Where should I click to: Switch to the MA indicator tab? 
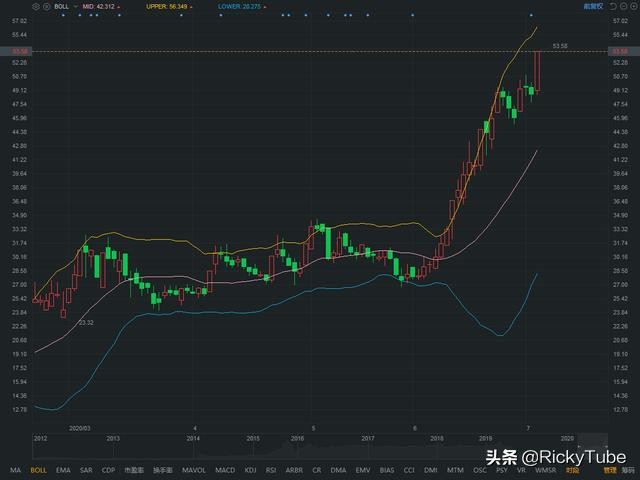(x=14, y=469)
